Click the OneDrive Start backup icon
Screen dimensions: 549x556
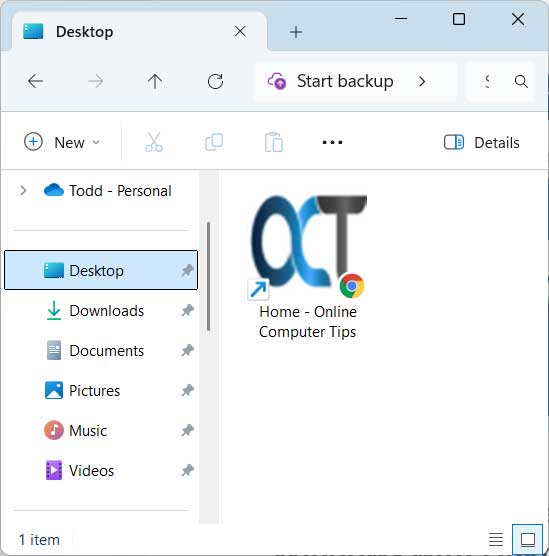point(277,81)
